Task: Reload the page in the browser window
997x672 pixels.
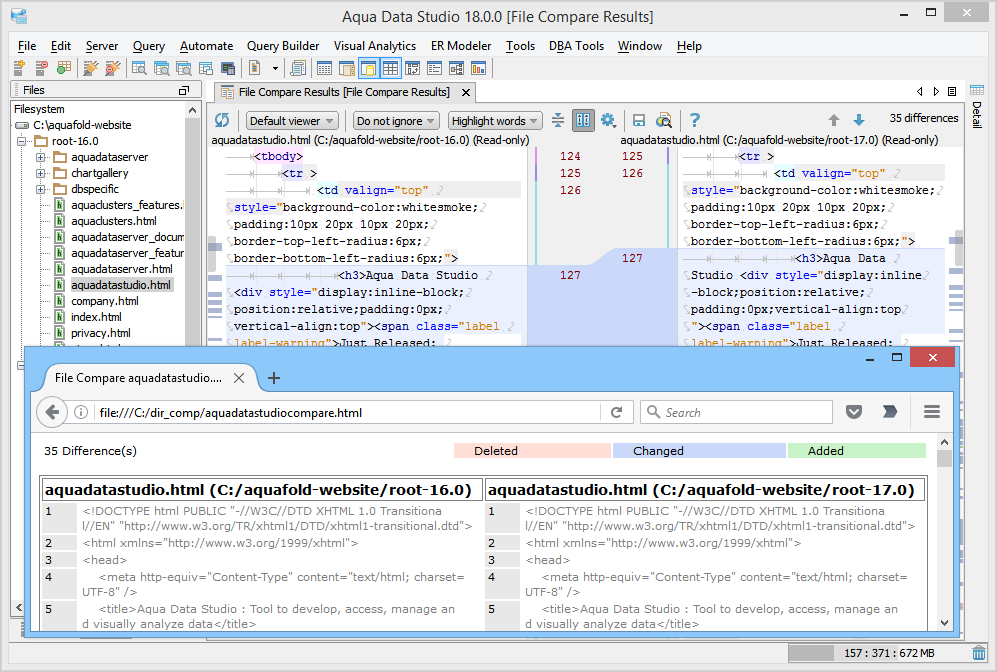Action: click(616, 412)
